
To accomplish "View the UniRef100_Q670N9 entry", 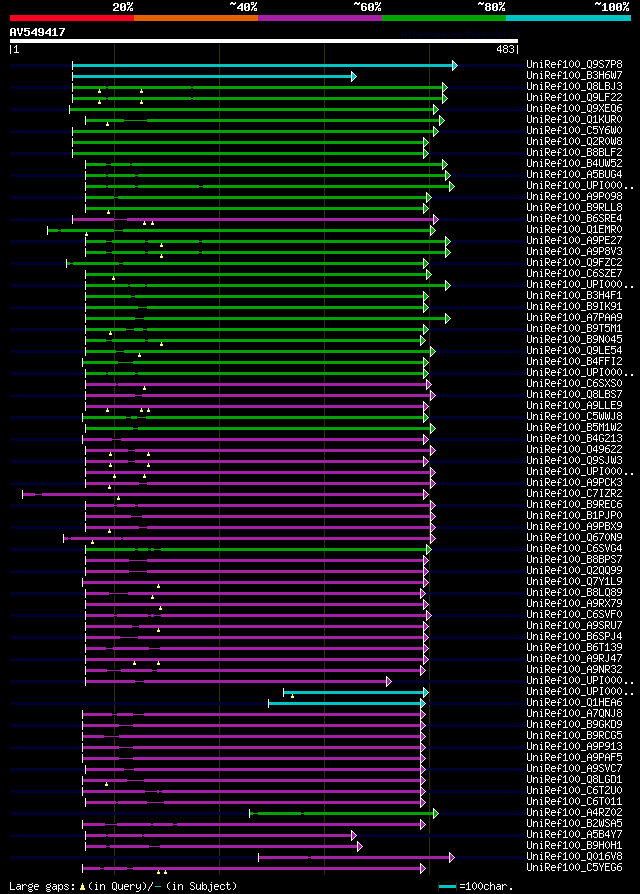I will pyautogui.click(x=574, y=537).
